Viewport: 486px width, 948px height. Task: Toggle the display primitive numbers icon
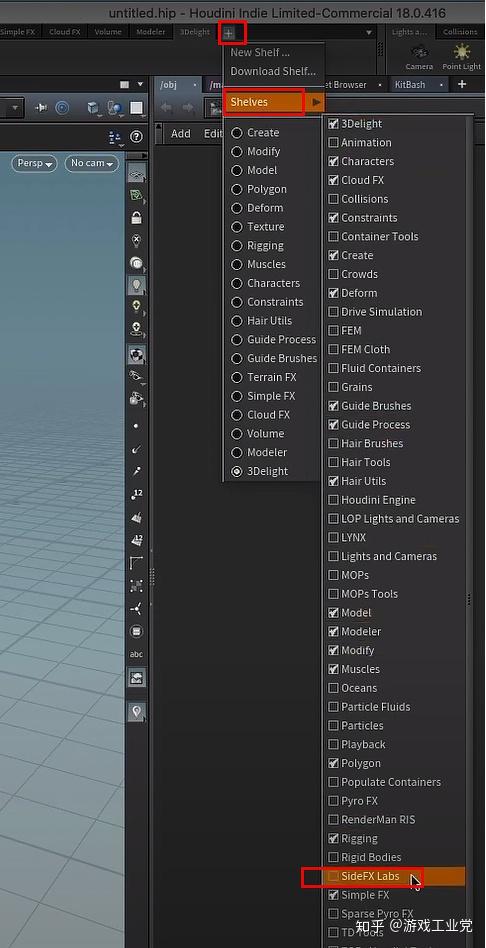137,541
